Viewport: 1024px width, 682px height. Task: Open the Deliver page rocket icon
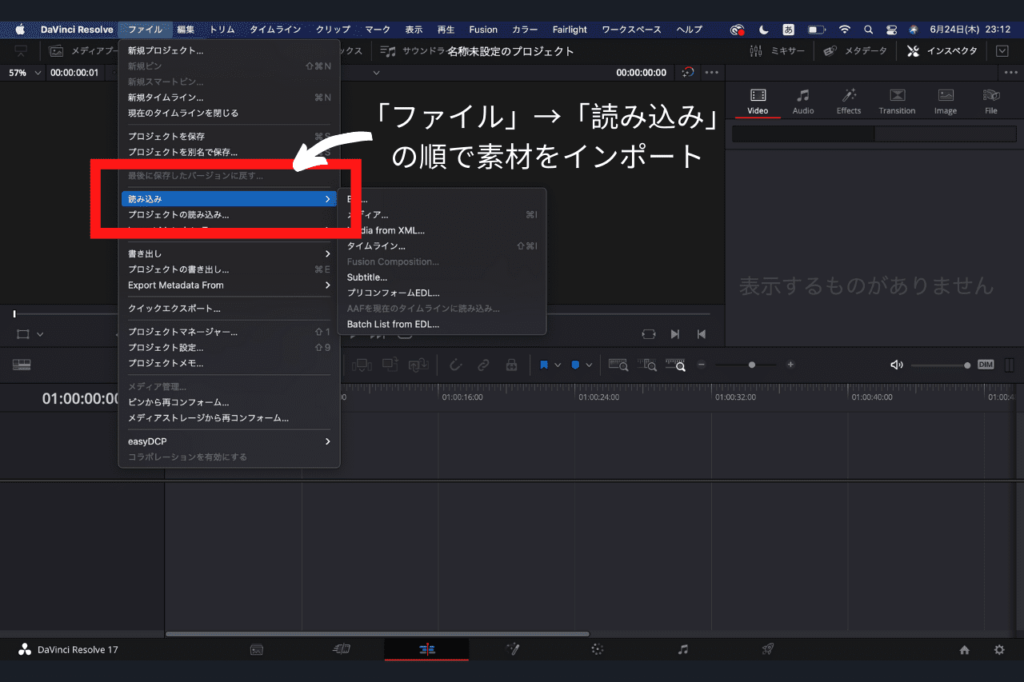tap(767, 649)
